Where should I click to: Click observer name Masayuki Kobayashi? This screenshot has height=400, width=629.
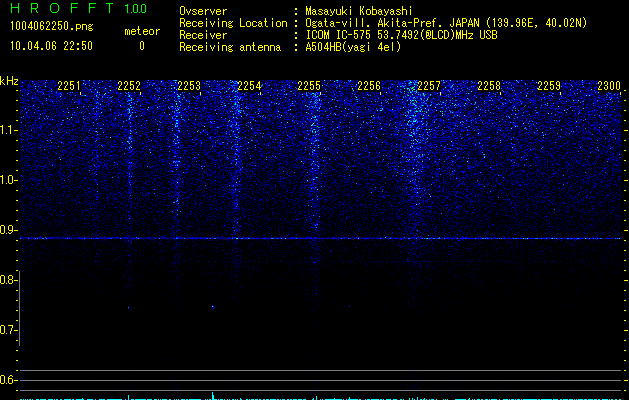point(359,11)
